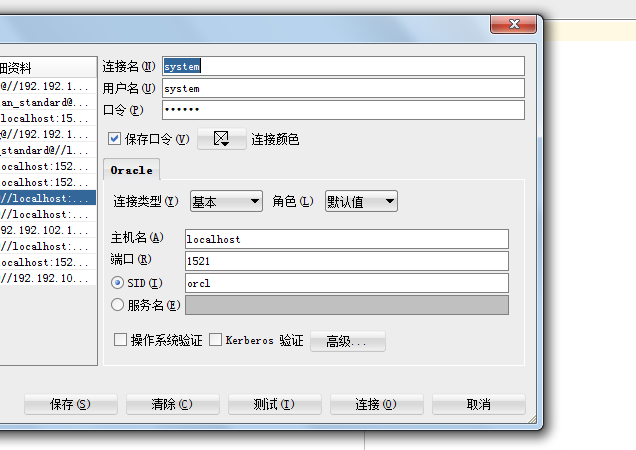Focus the 口令 password field
The height and width of the screenshot is (450, 636).
(343, 110)
